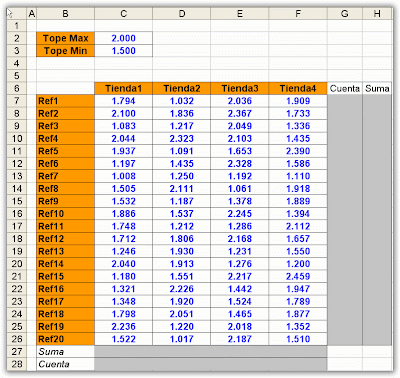
Task: Click the Ref12 Tienda4 value 1.657
Action: [298, 239]
